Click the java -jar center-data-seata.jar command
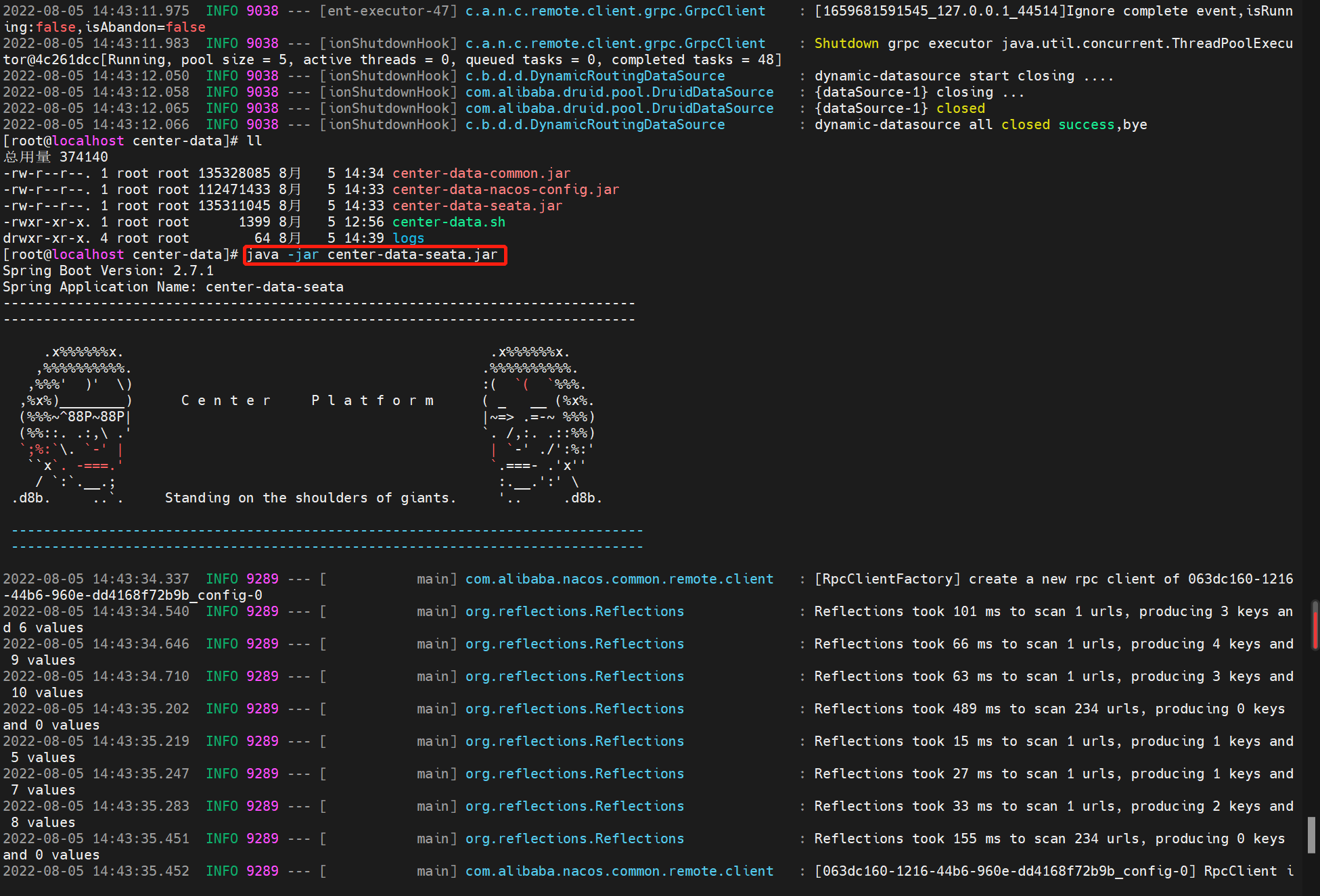 (x=372, y=255)
